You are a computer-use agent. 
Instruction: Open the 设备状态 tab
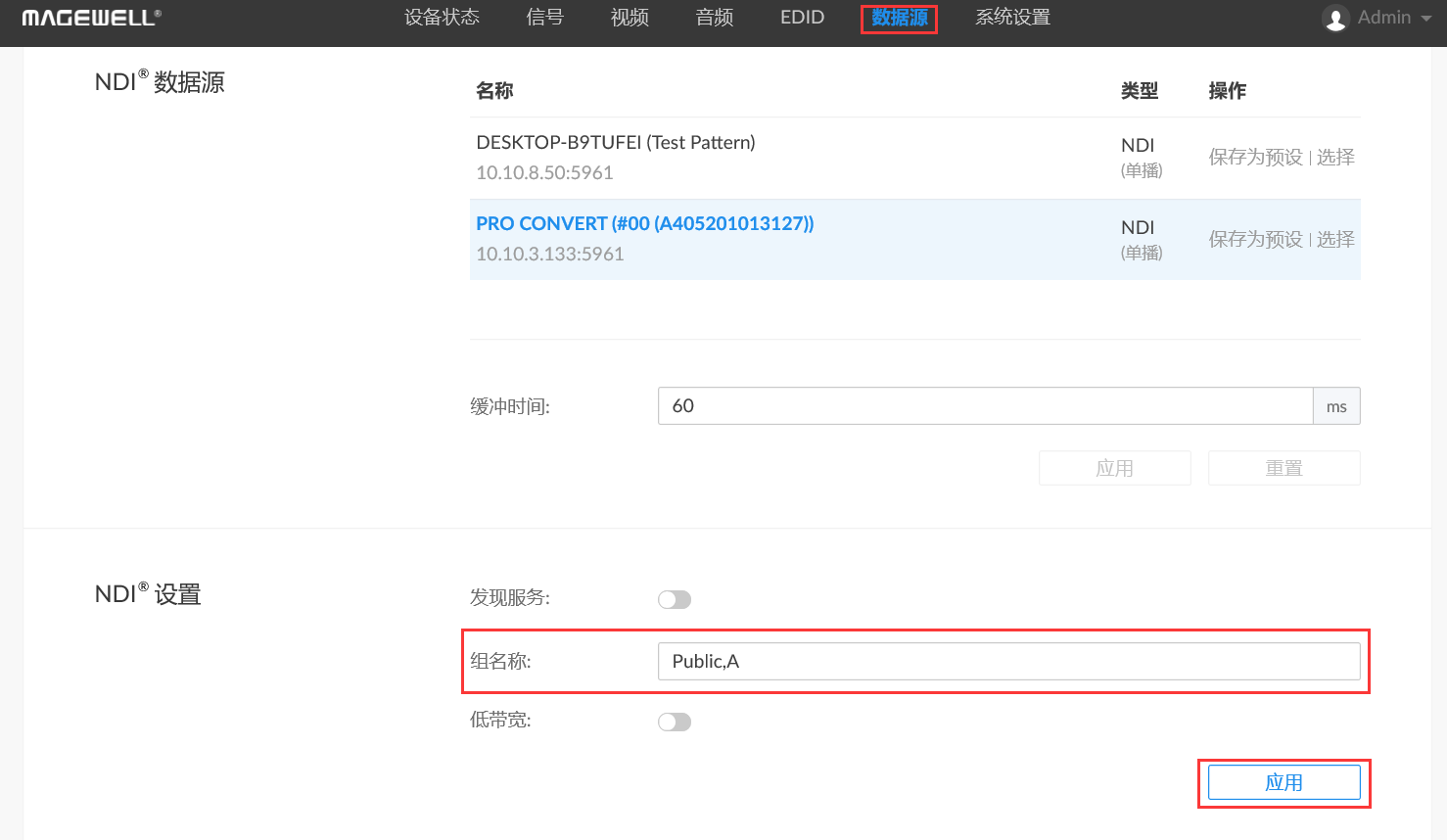coord(442,18)
